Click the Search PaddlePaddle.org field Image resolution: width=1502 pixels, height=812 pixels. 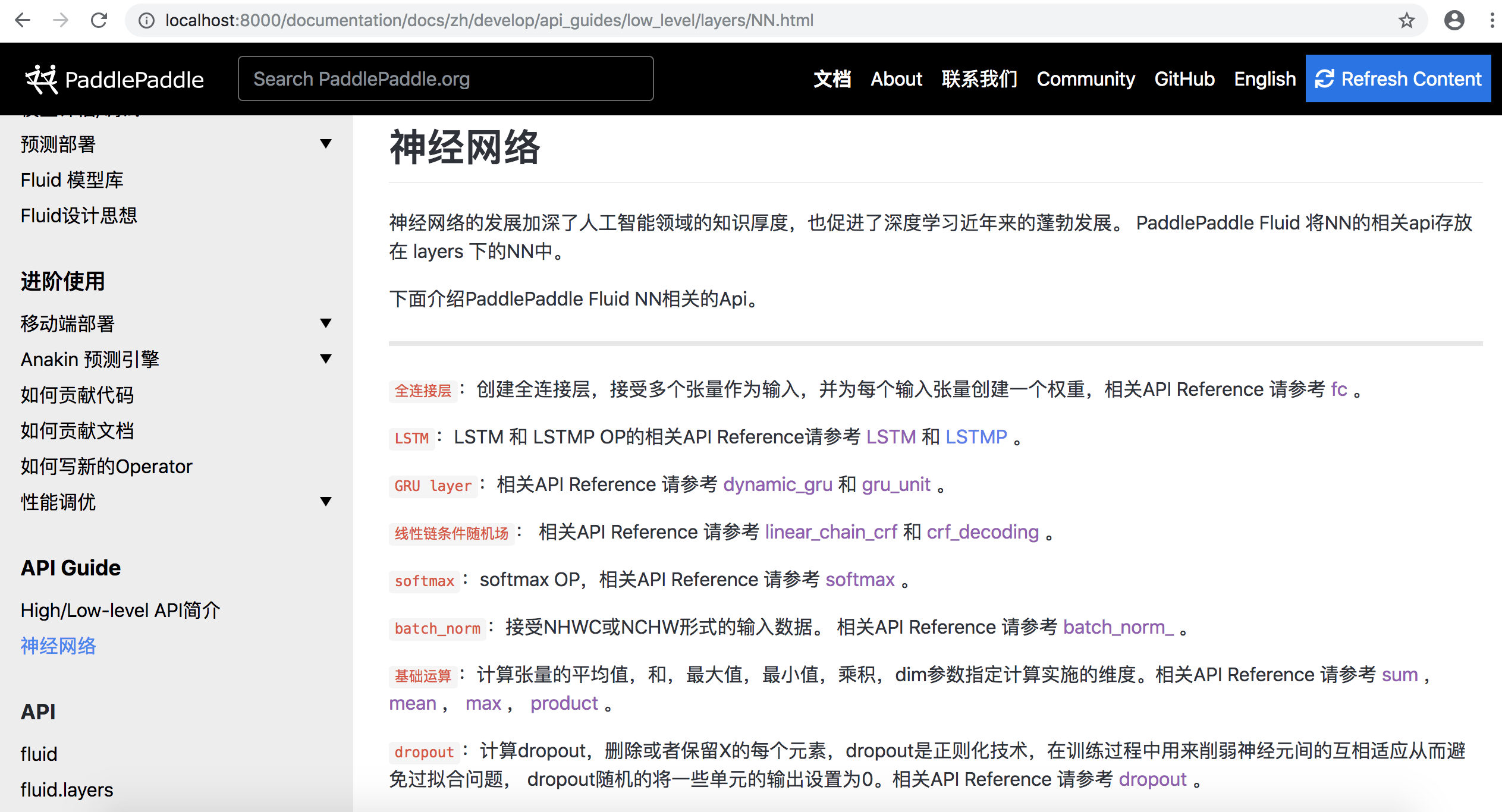tap(445, 79)
